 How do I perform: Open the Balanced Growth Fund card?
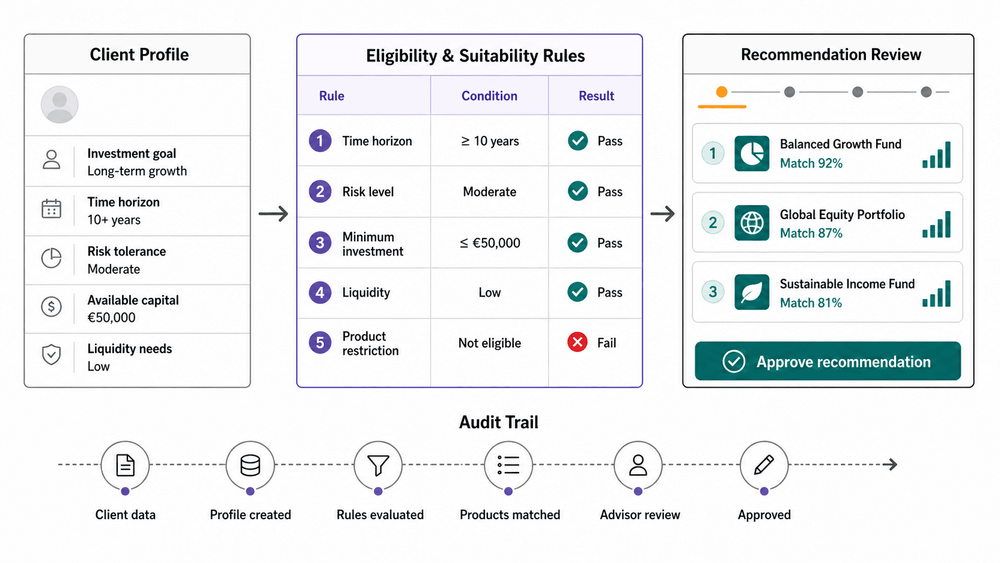pyautogui.click(x=827, y=153)
